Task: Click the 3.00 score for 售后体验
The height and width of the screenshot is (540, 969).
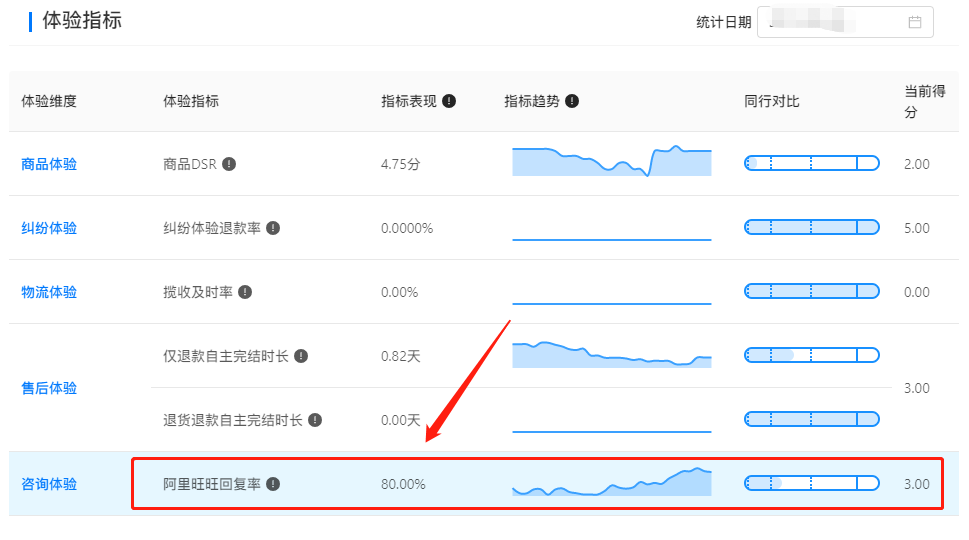Action: pos(916,389)
